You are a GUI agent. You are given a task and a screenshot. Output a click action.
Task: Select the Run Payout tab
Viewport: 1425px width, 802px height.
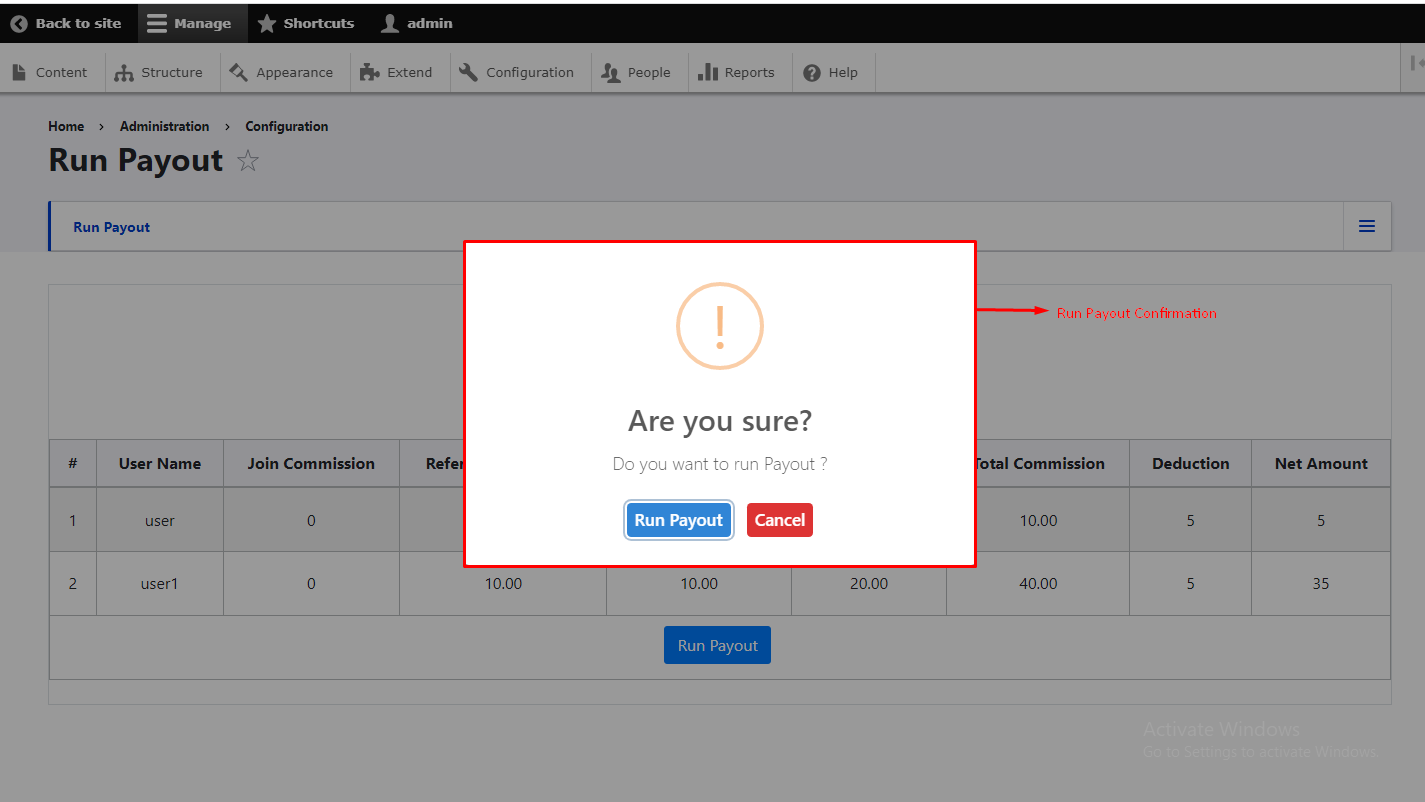(112, 227)
